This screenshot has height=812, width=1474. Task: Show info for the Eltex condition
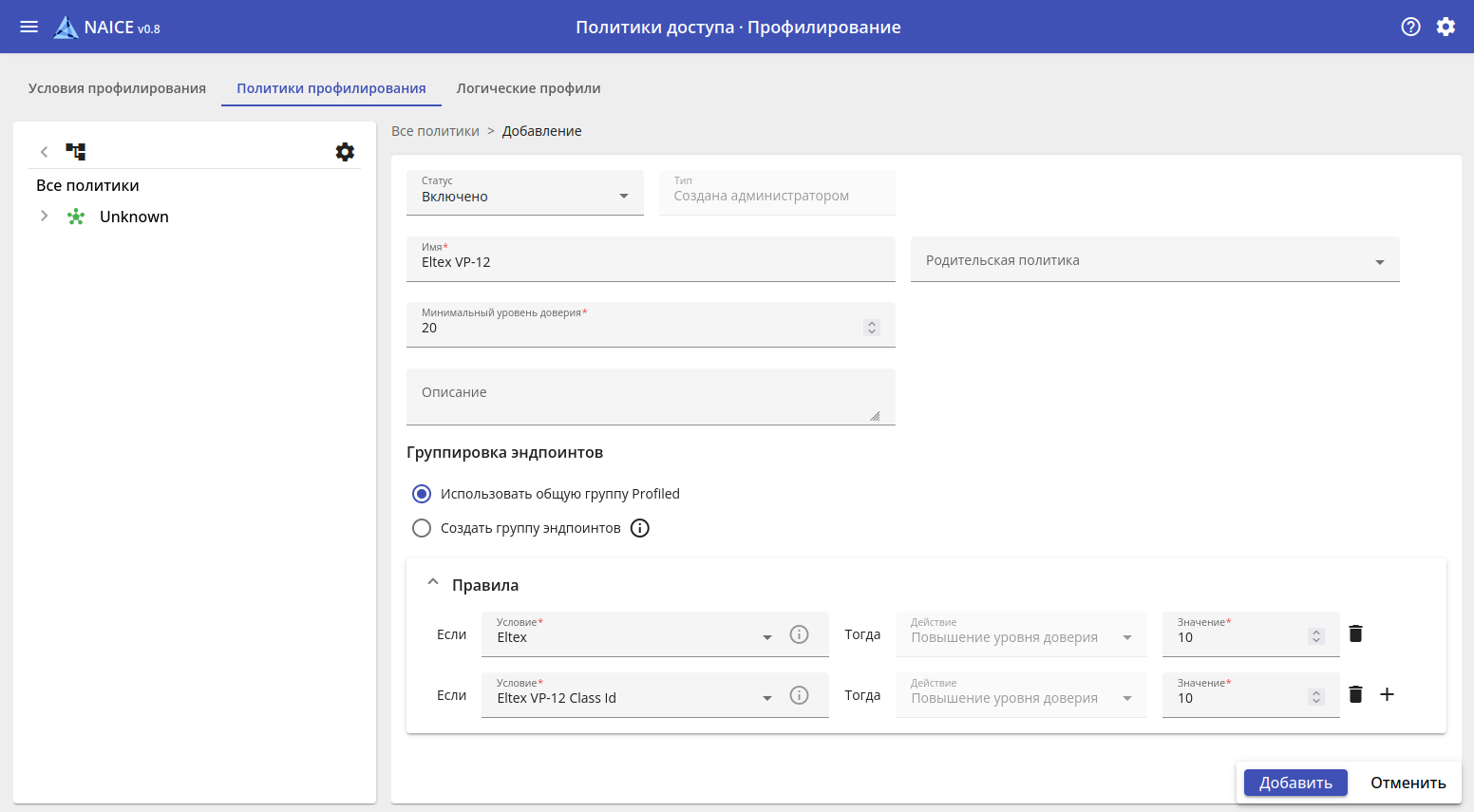(799, 634)
